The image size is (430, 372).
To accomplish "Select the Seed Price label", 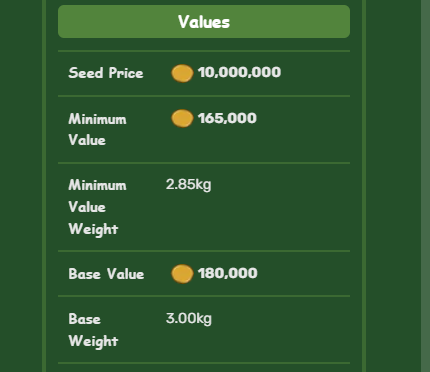I will (x=106, y=73).
